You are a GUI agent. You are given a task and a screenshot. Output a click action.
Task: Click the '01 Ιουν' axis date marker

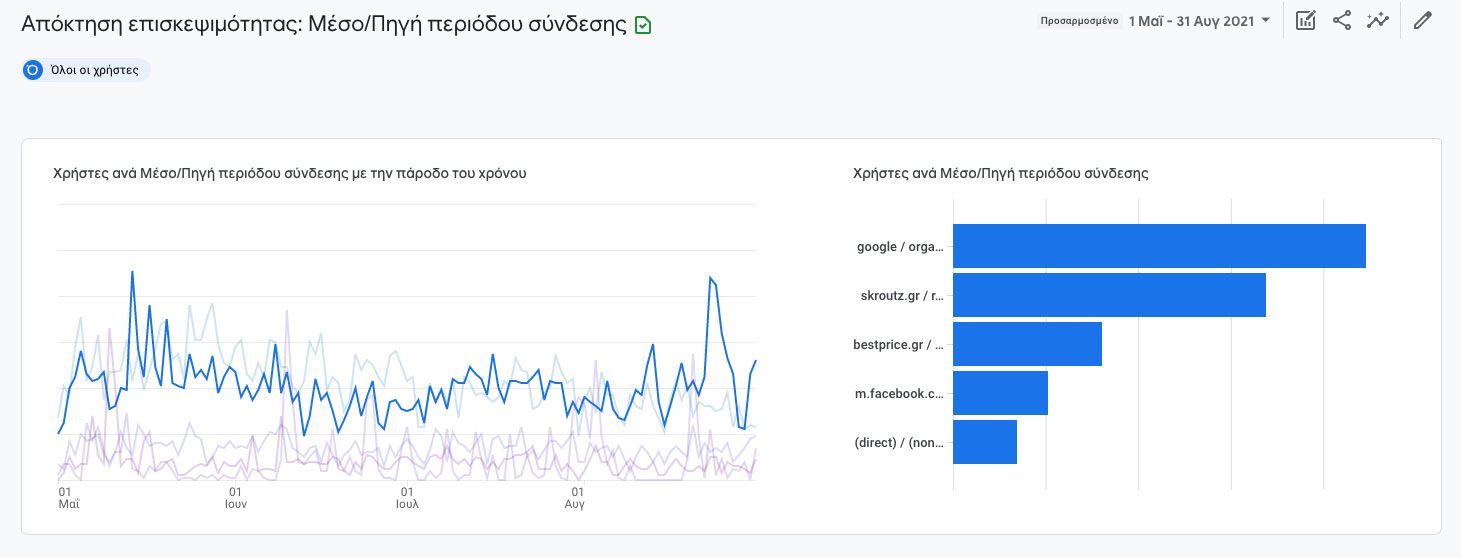235,498
